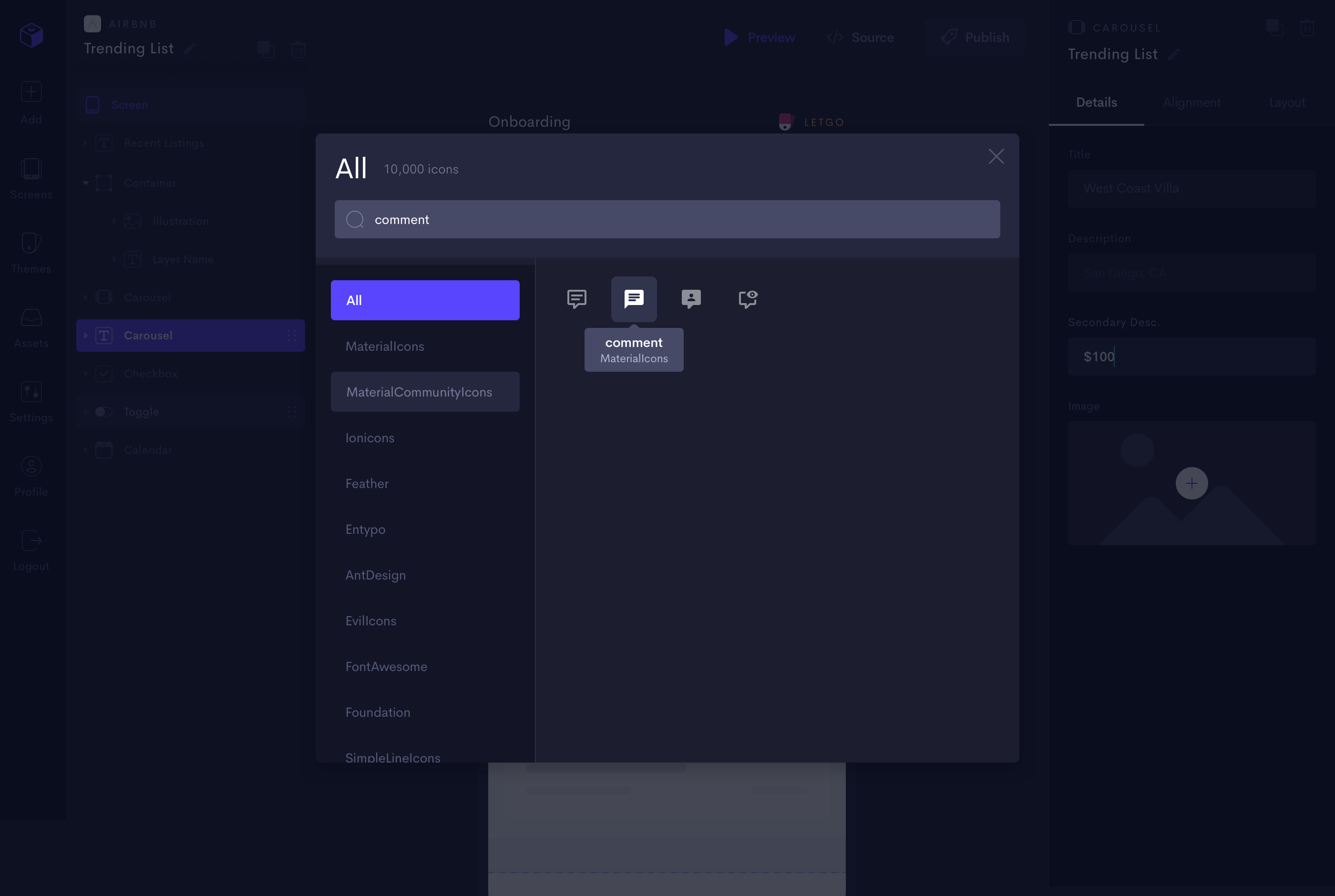Viewport: 1335px width, 896px height.
Task: Switch to the Details tab
Action: point(1096,103)
